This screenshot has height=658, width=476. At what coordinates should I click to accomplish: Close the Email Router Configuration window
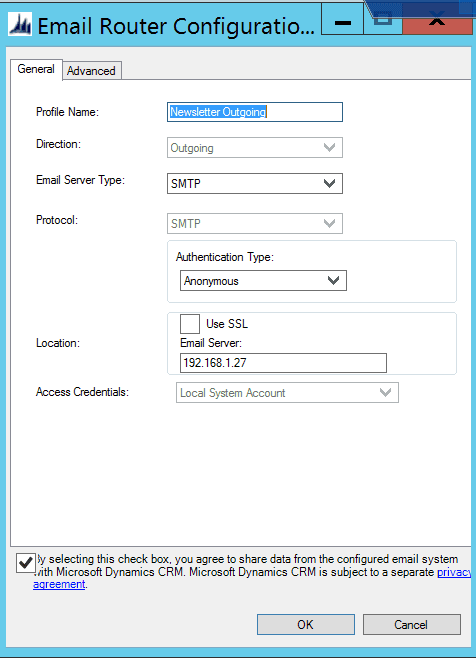[437, 21]
